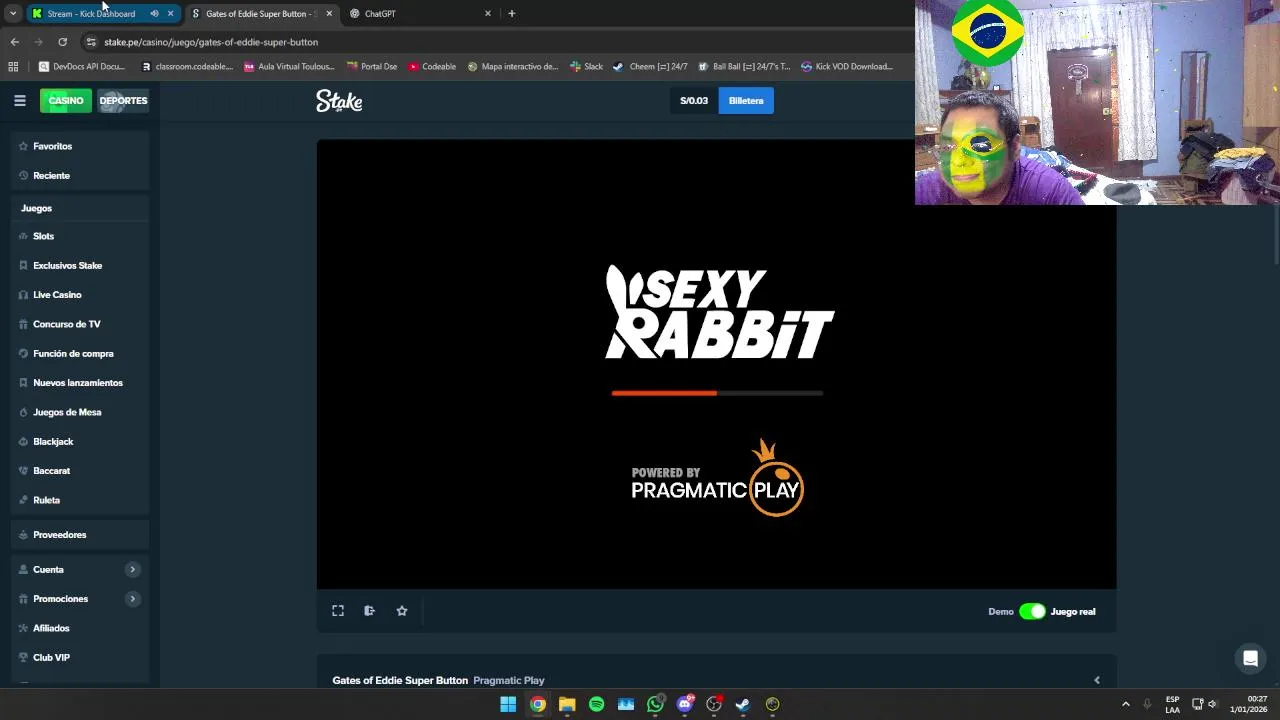
Task: Click ESP LAA language indicator
Action: (x=1172, y=704)
